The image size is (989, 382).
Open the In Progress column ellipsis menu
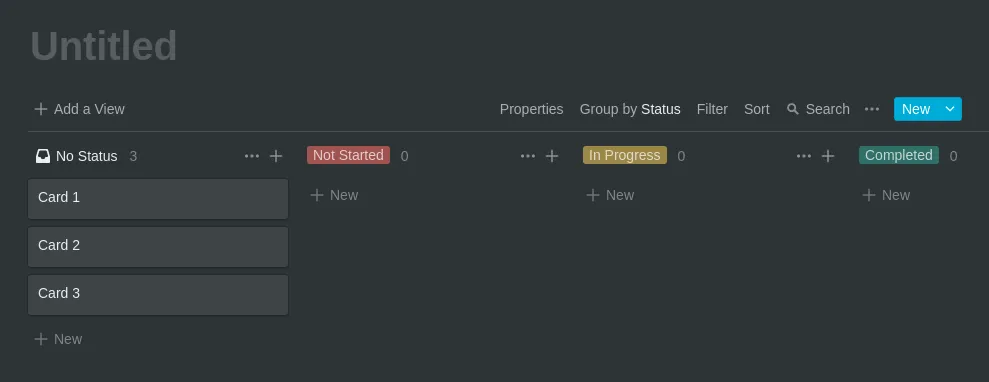pos(804,156)
